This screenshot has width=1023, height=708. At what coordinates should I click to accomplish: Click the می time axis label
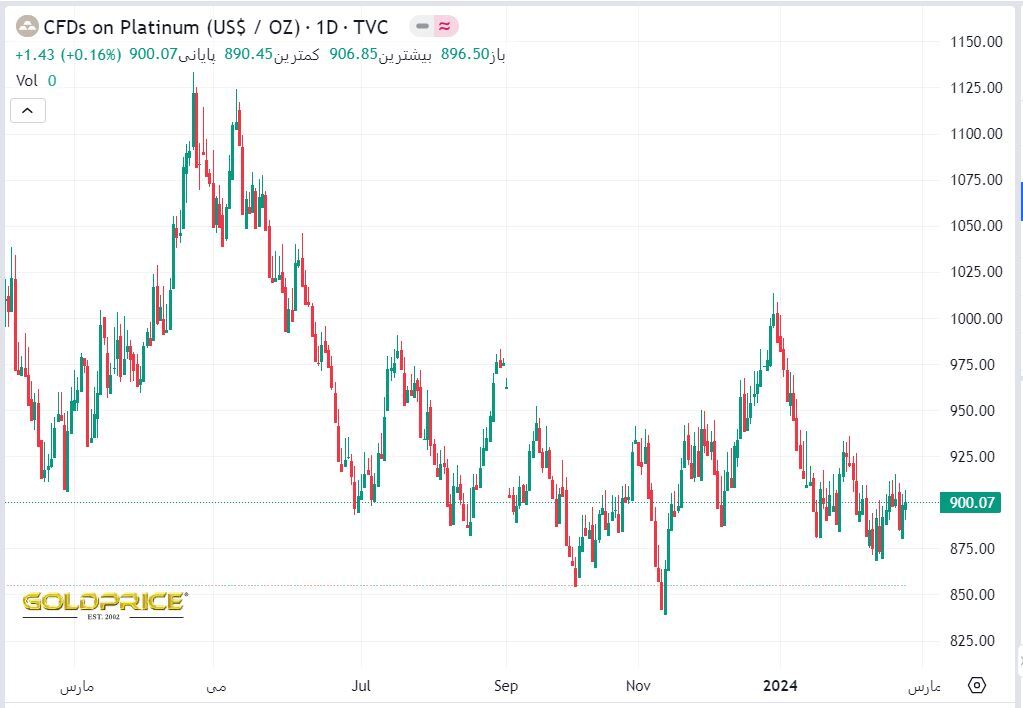point(216,686)
